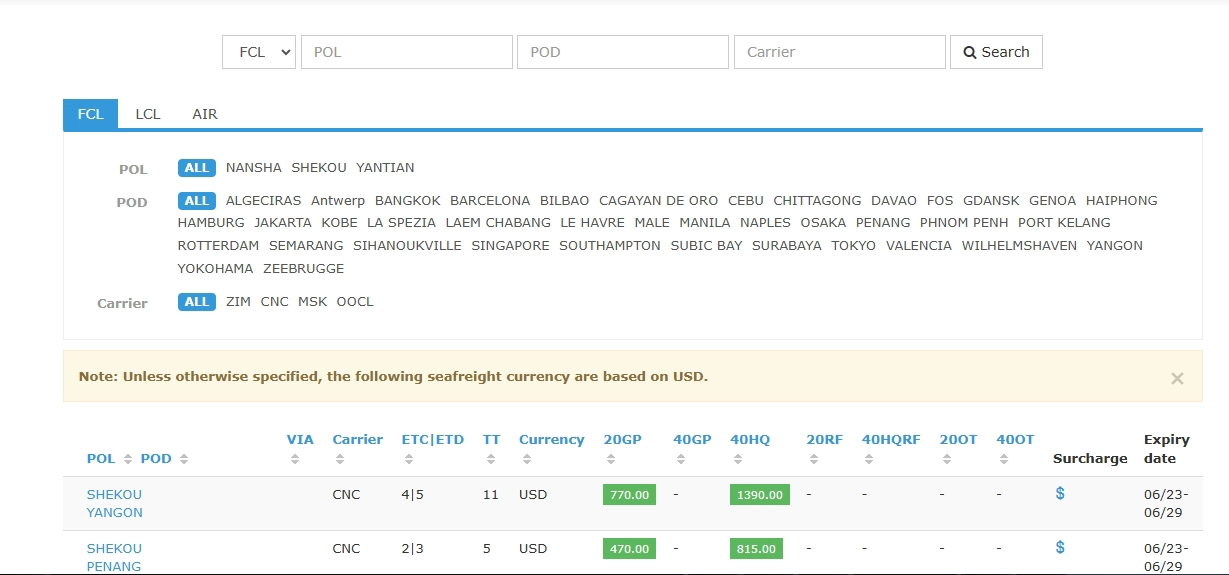Image resolution: width=1229 pixels, height=575 pixels.
Task: Filter POD by BARCELONA
Action: tap(490, 201)
